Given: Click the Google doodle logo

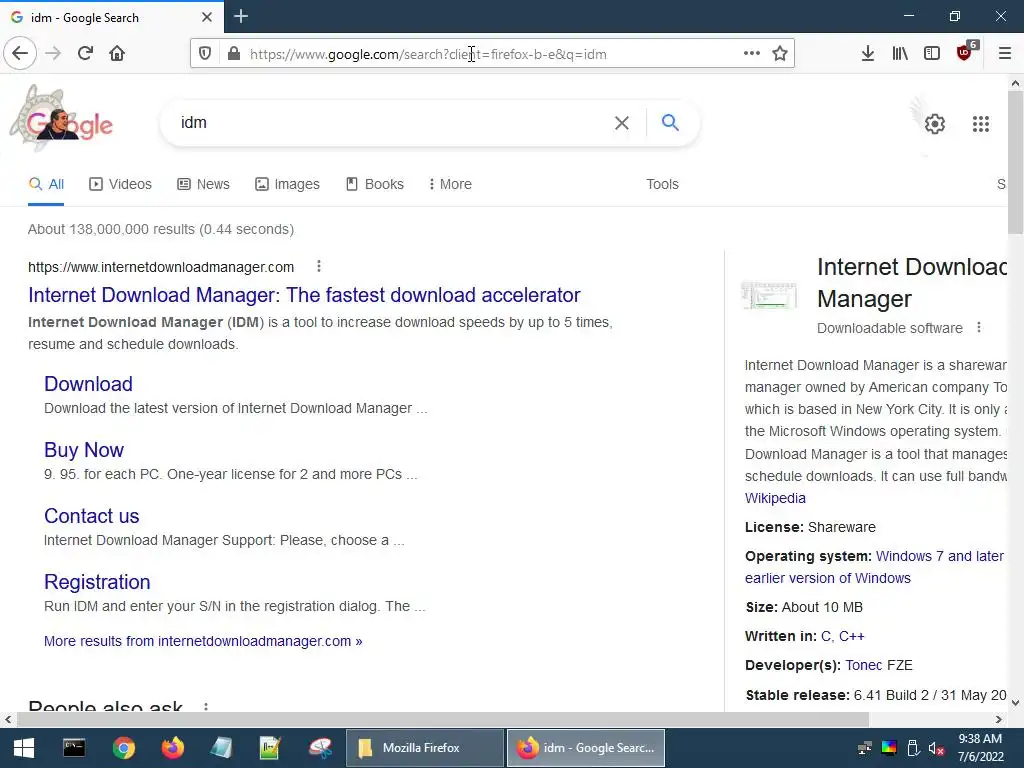Looking at the screenshot, I should pyautogui.click(x=61, y=120).
